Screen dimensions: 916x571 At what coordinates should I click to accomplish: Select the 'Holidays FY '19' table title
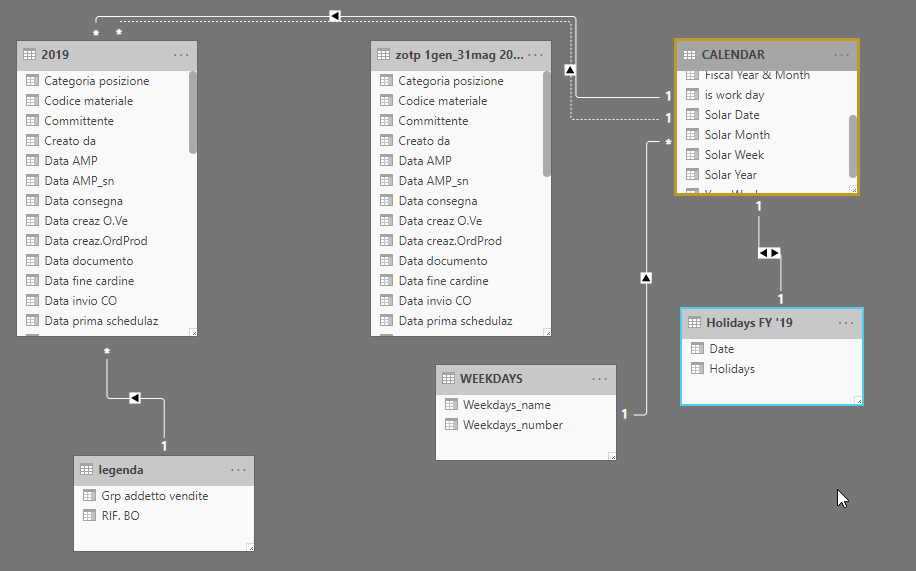point(749,323)
